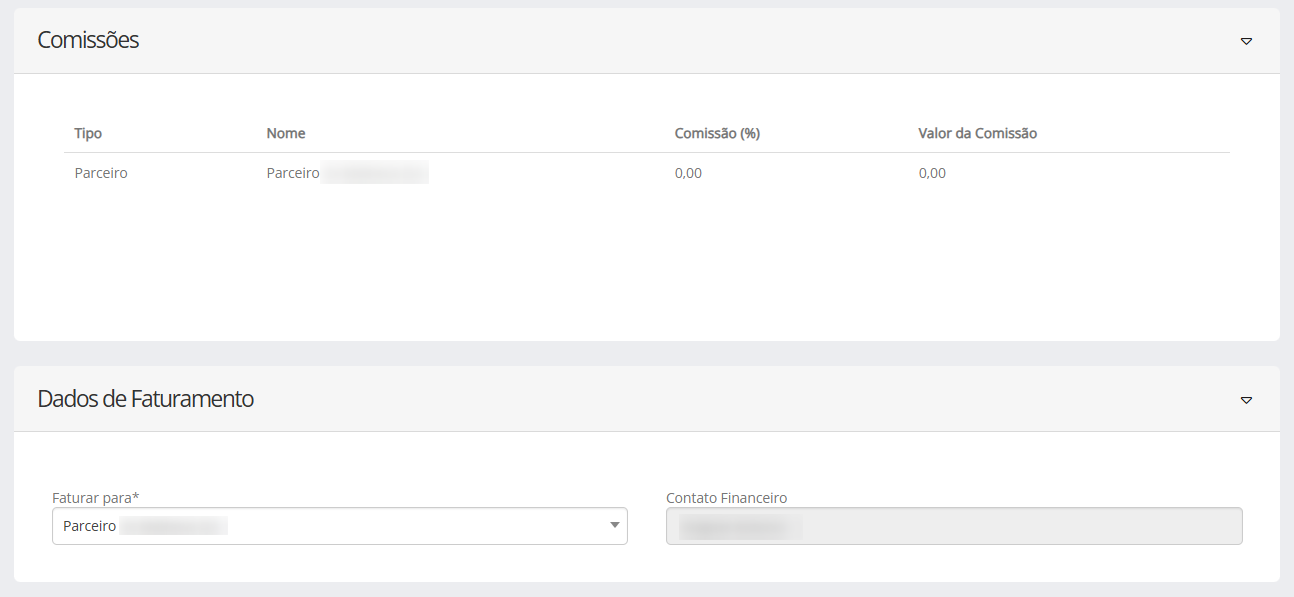Click the Faturar para* label
The height and width of the screenshot is (597, 1294).
(95, 497)
